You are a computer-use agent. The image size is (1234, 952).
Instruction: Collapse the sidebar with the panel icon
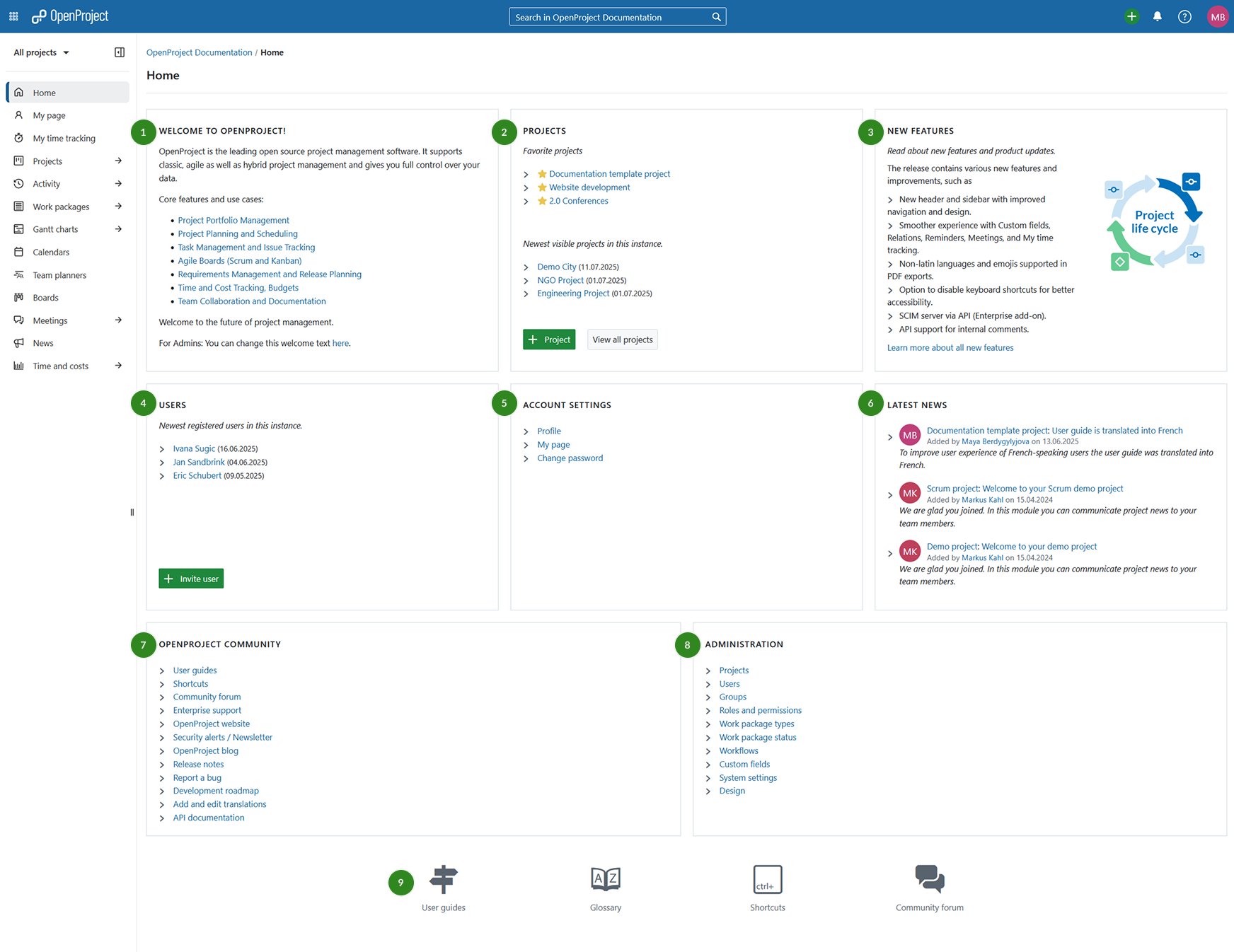tap(120, 52)
